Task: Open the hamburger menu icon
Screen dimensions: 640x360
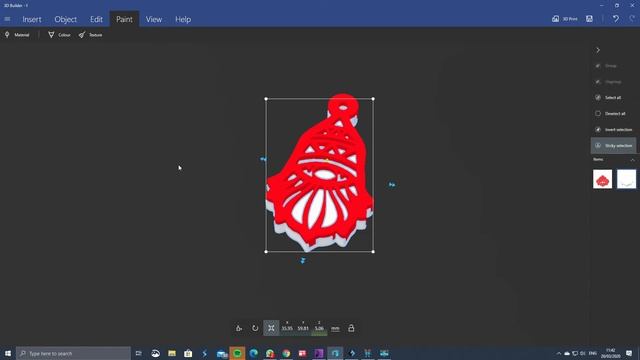Action: pos(7,19)
